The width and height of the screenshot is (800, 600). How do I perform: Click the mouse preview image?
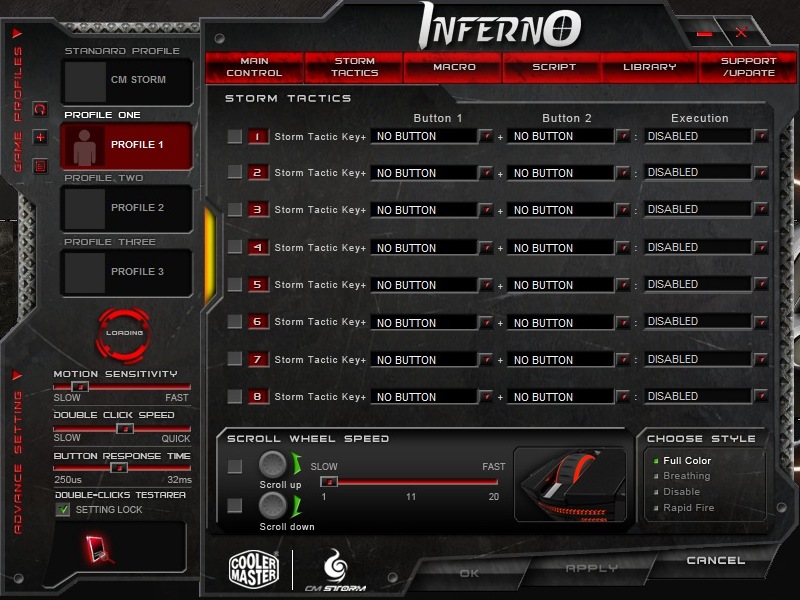point(570,484)
